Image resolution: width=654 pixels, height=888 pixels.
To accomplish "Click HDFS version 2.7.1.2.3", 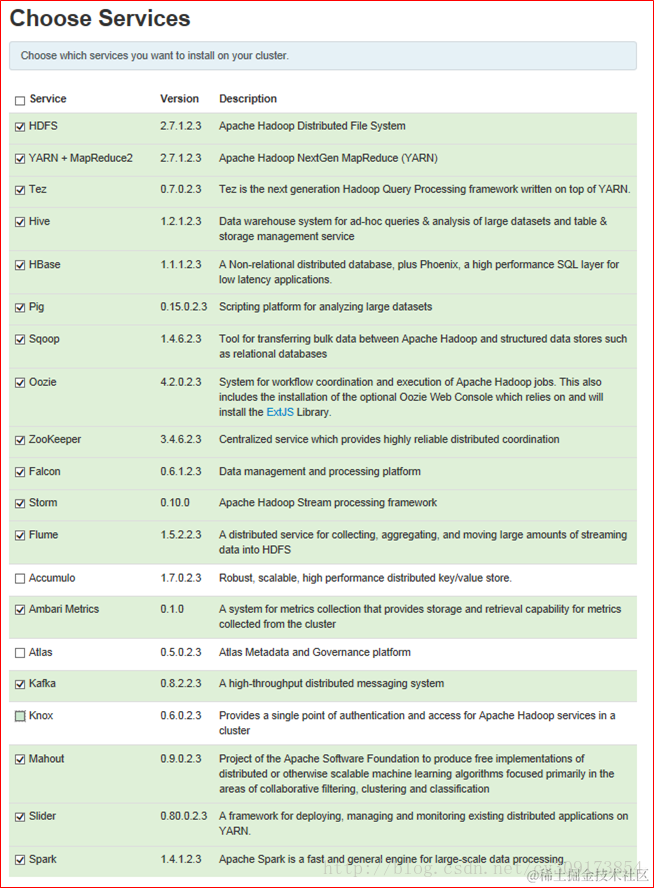I will pyautogui.click(x=181, y=126).
